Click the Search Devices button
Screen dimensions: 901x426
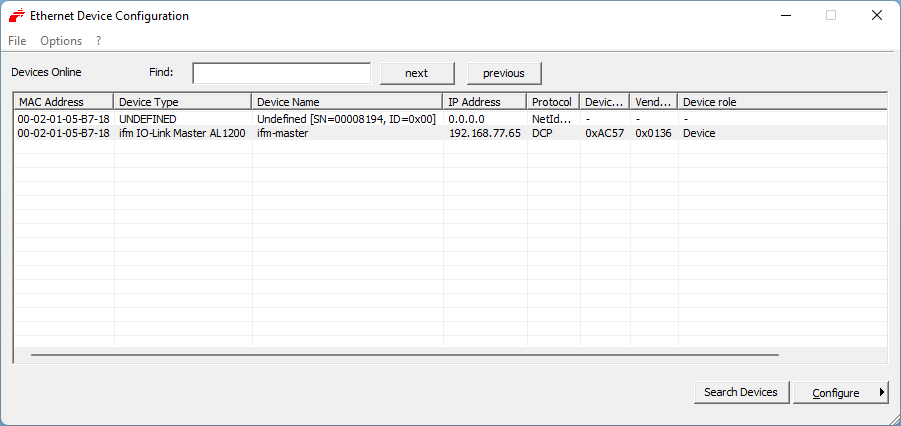coord(741,392)
